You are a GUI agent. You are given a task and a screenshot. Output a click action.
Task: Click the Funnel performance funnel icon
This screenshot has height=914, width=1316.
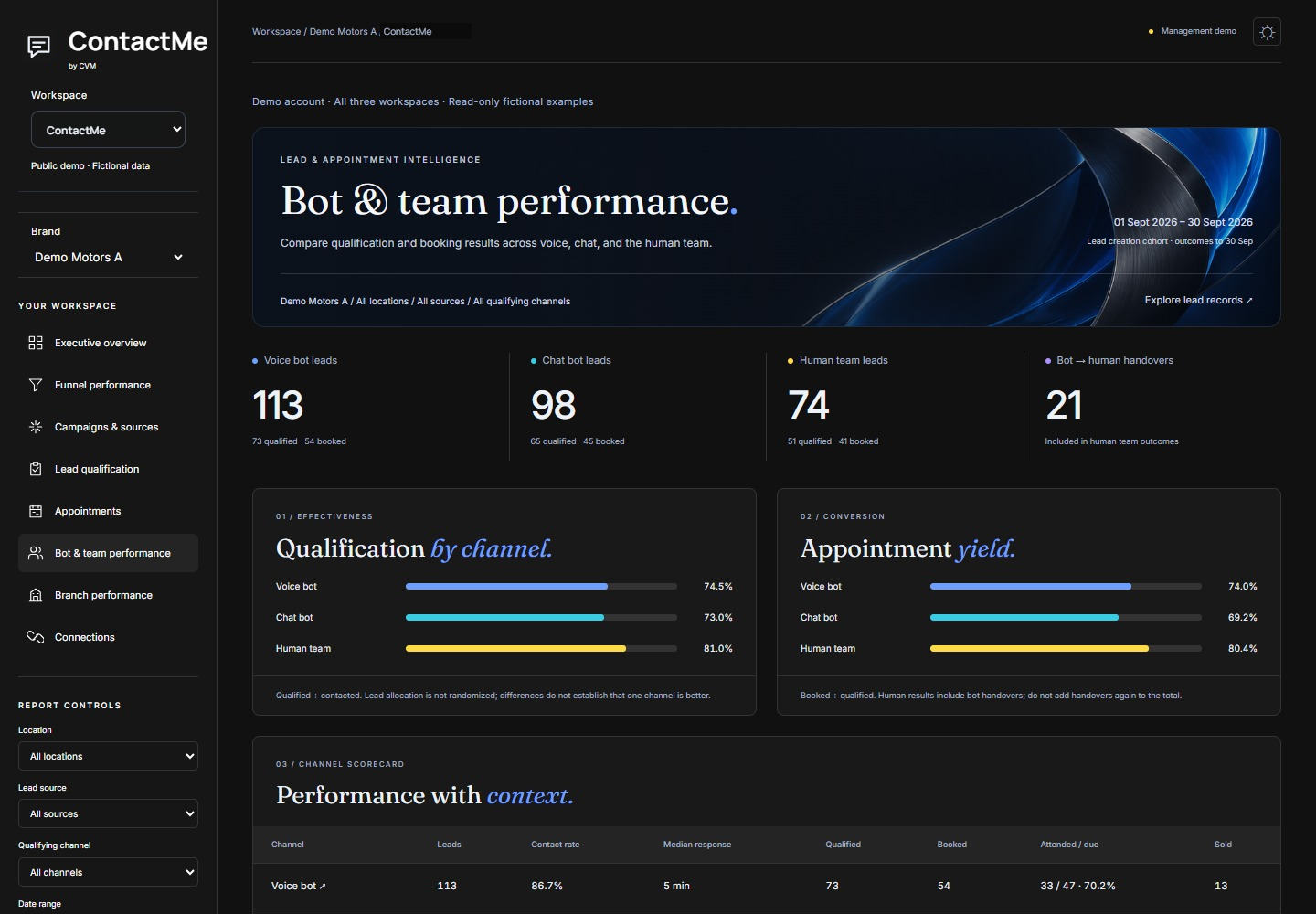click(x=36, y=385)
